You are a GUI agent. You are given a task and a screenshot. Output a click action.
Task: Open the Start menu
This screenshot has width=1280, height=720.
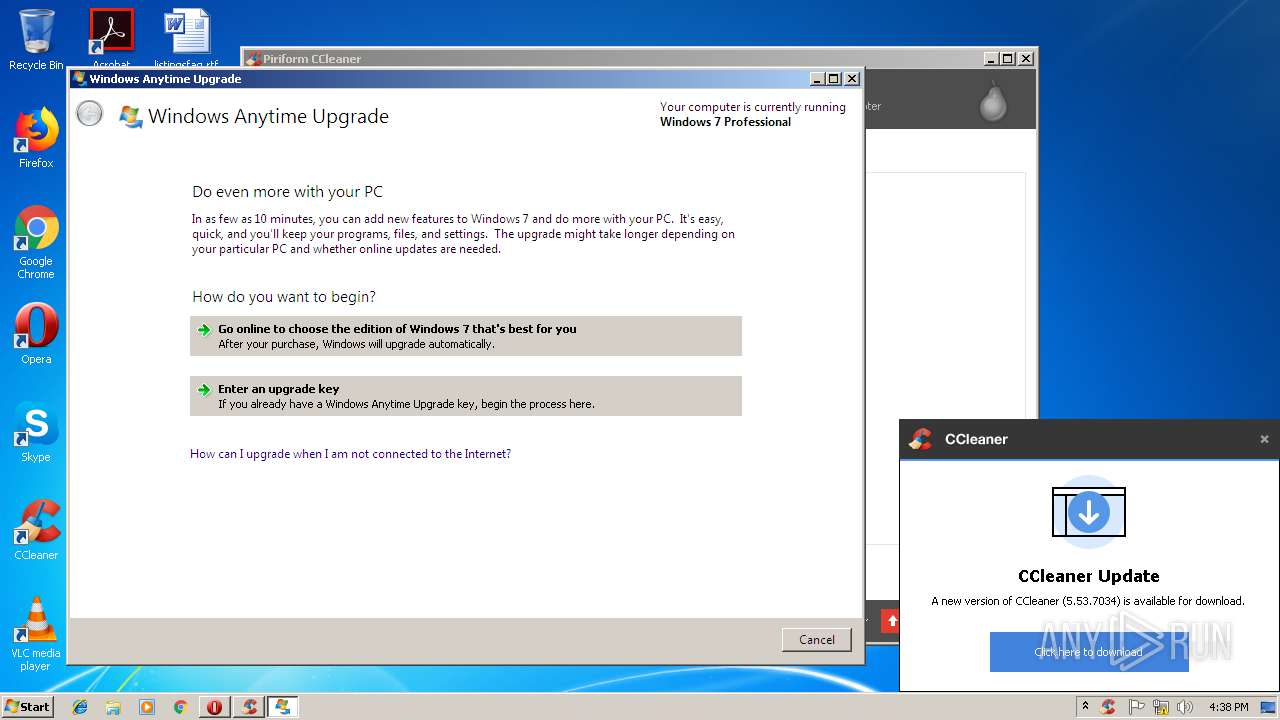tap(28, 707)
